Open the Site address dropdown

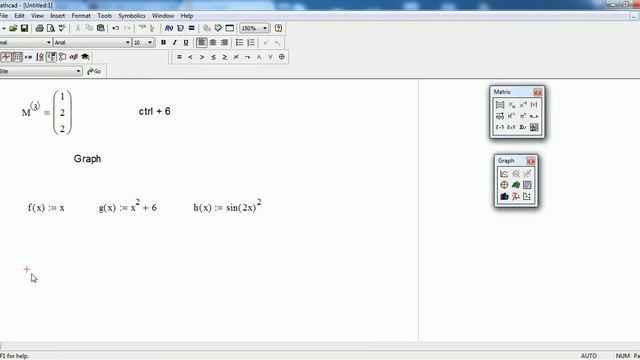[78, 71]
